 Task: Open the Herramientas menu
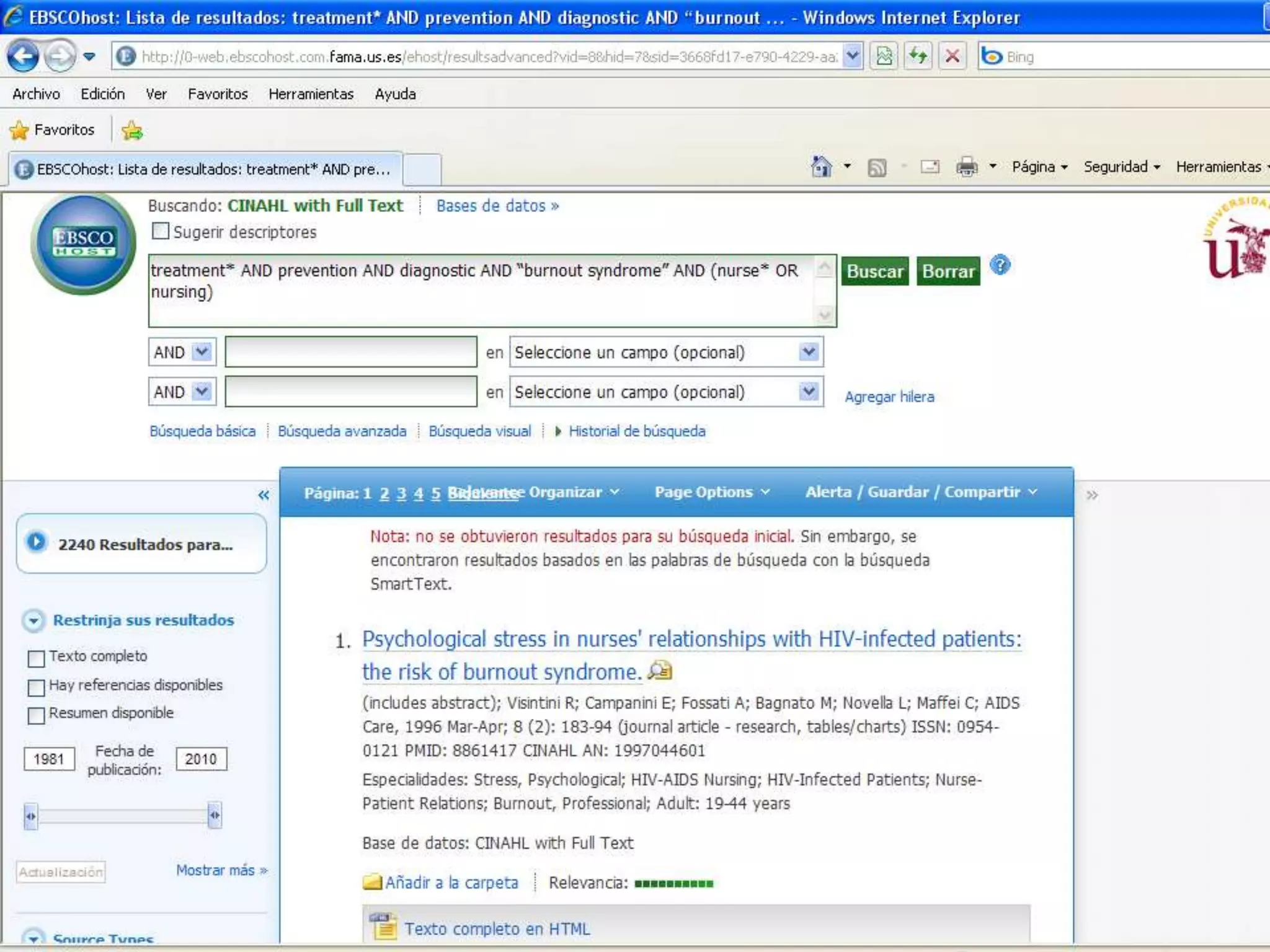pos(311,94)
